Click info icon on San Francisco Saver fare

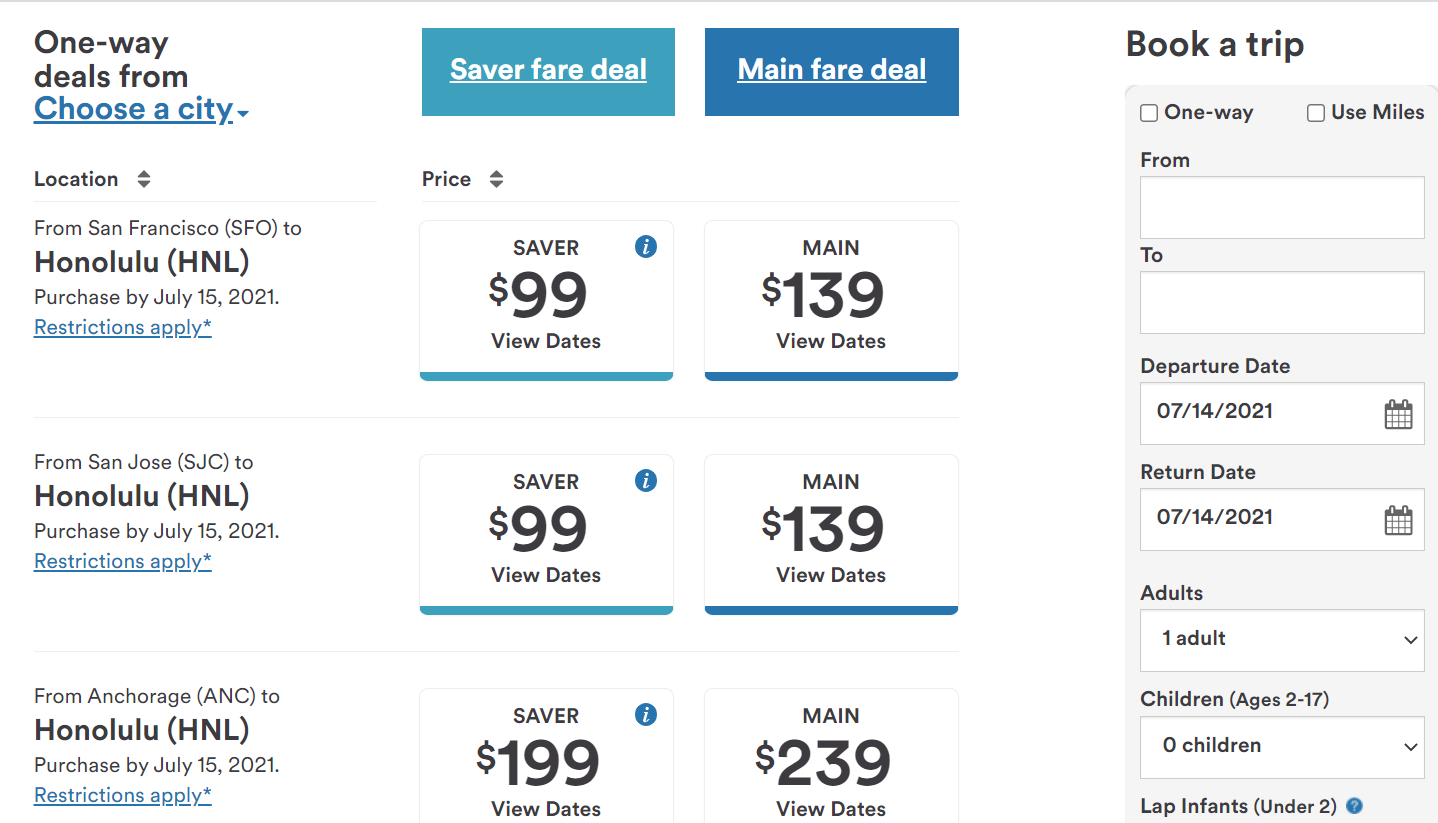(646, 247)
